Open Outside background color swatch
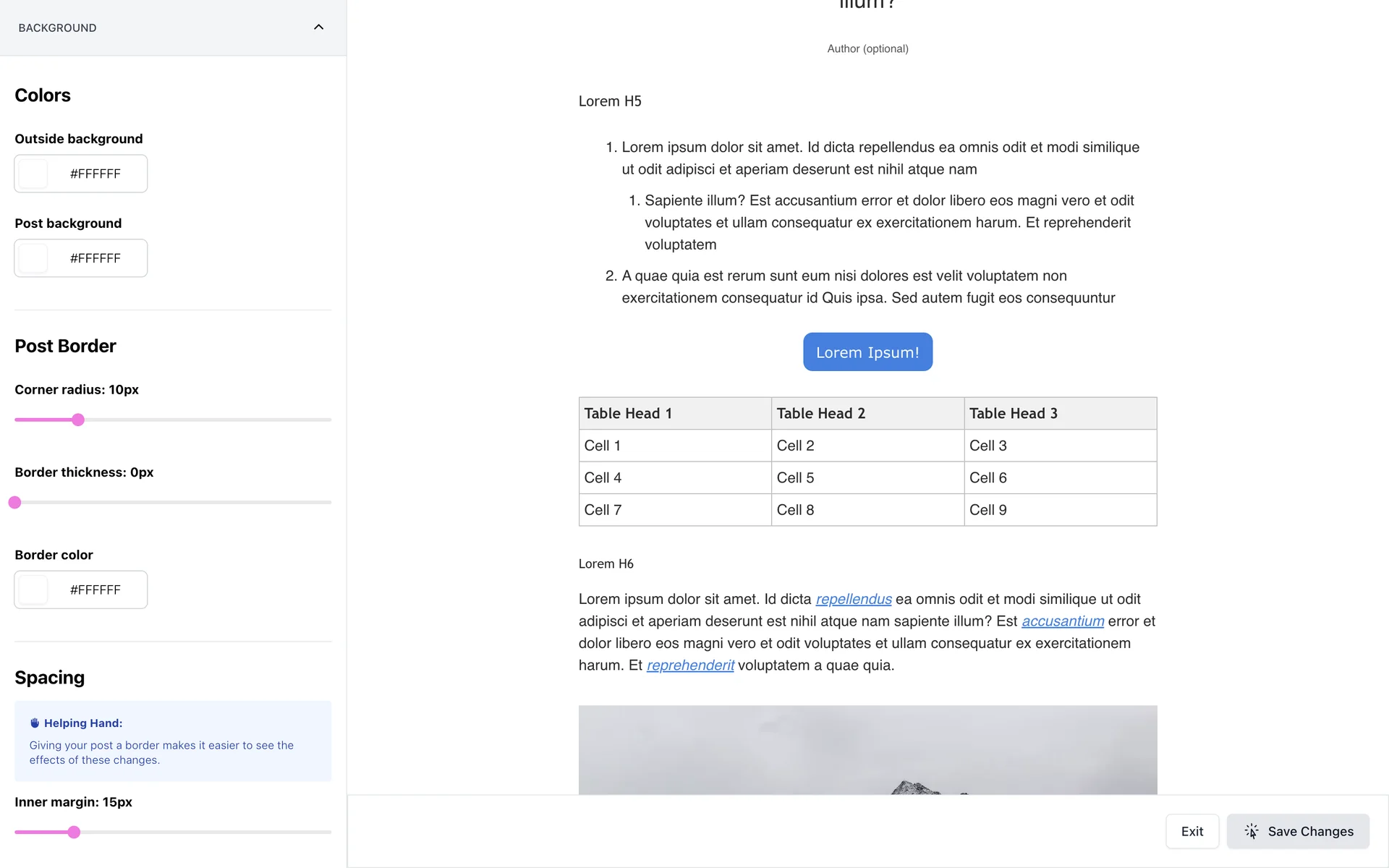This screenshot has height=868, width=1389. click(33, 174)
